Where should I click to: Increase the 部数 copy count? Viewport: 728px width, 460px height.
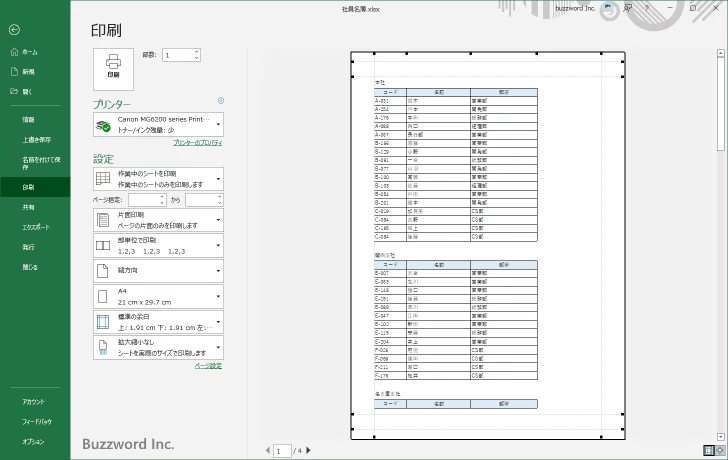pos(197,52)
